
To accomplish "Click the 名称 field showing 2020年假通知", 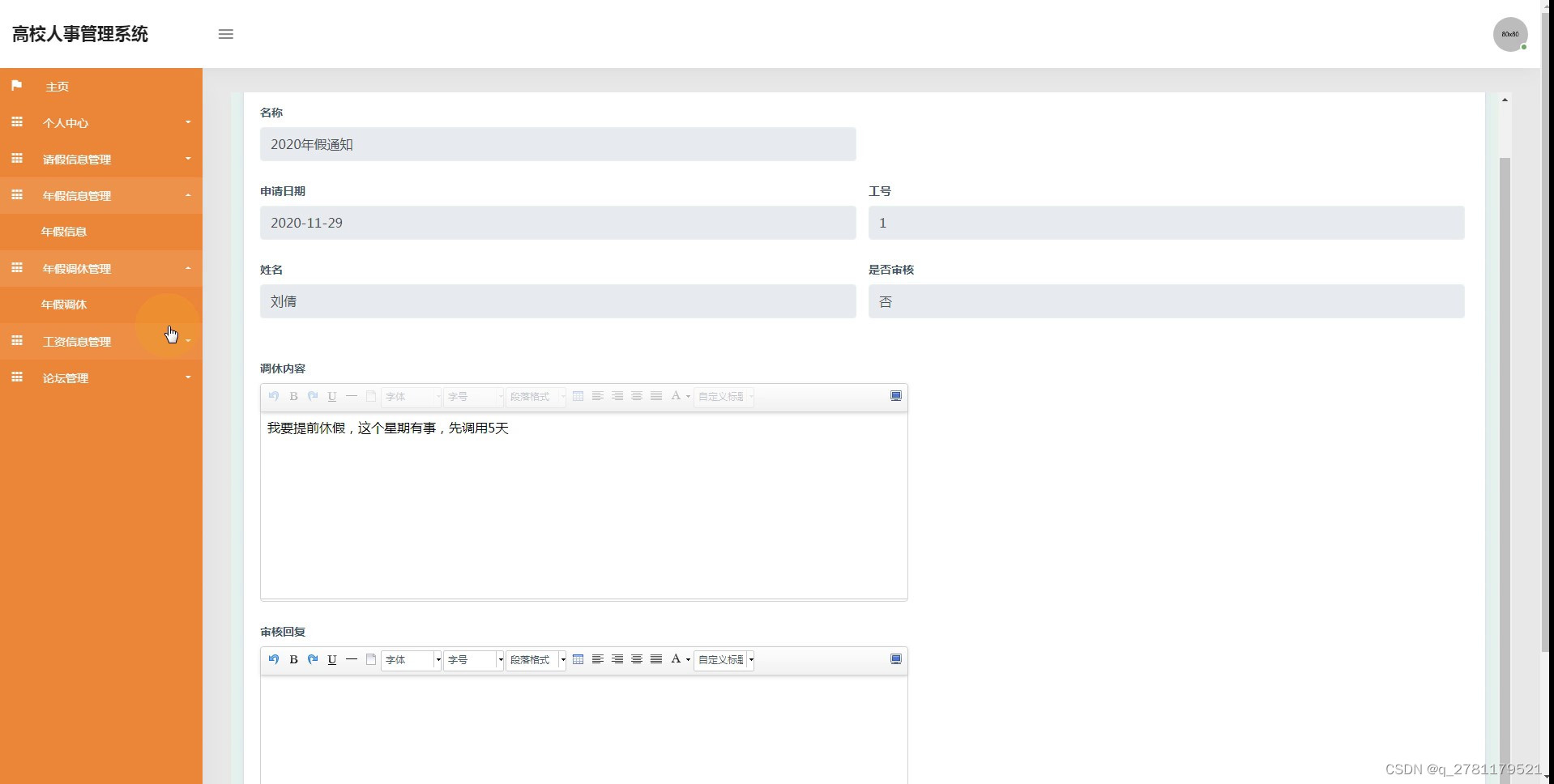I will coord(557,144).
